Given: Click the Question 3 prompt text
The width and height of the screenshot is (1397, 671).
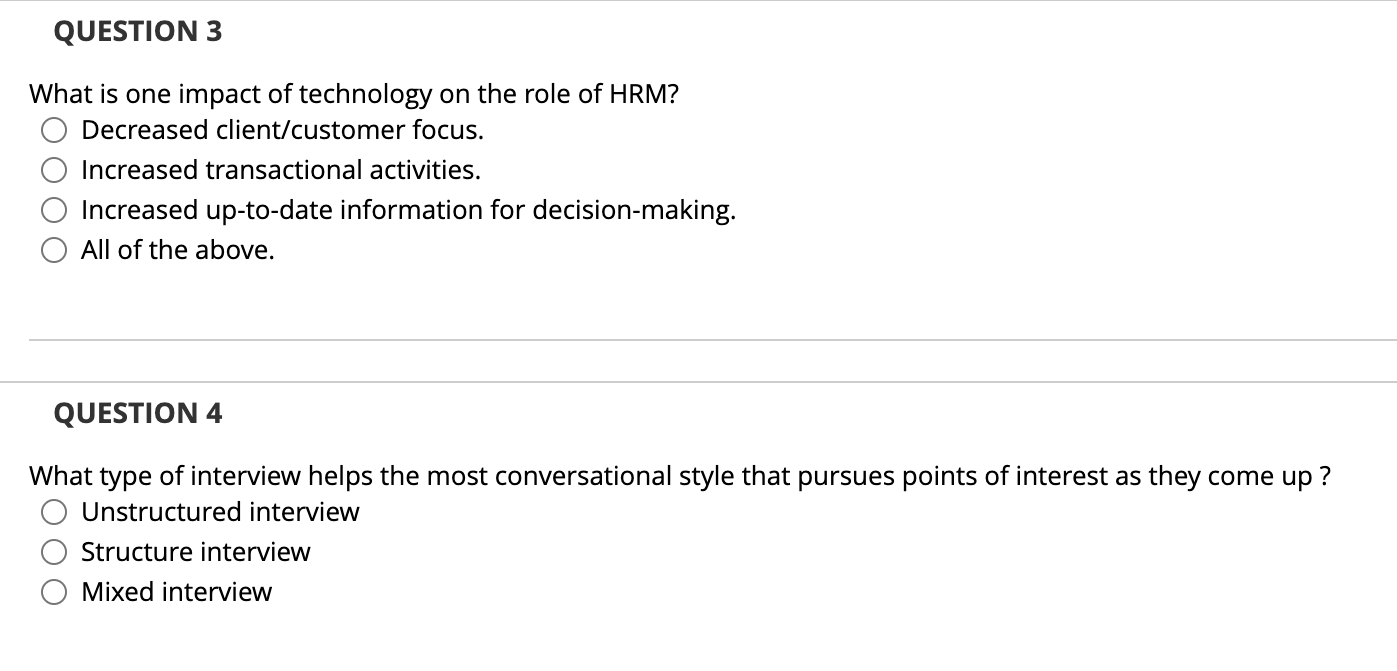Looking at the screenshot, I should click(x=354, y=94).
